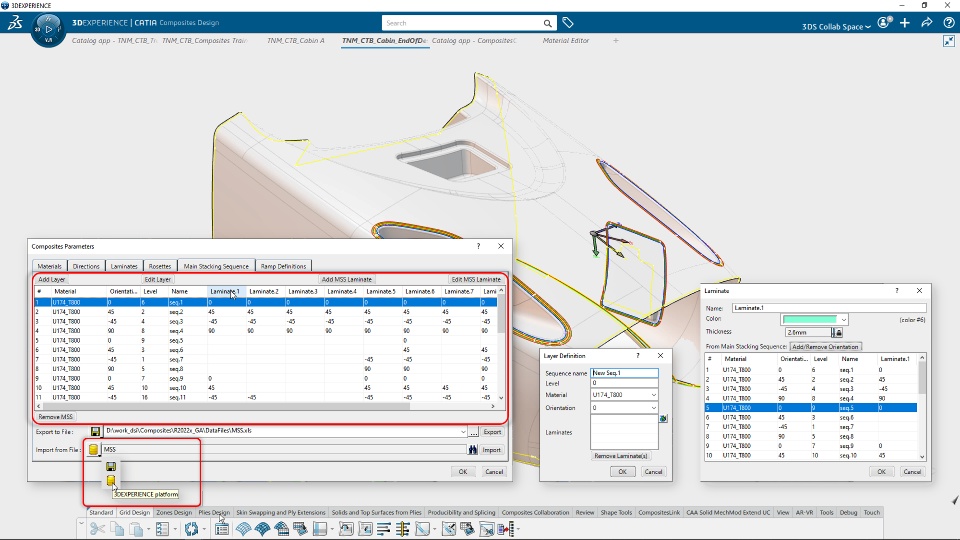960x540 pixels.
Task: Click the Remove MSS button
Action: click(55, 417)
